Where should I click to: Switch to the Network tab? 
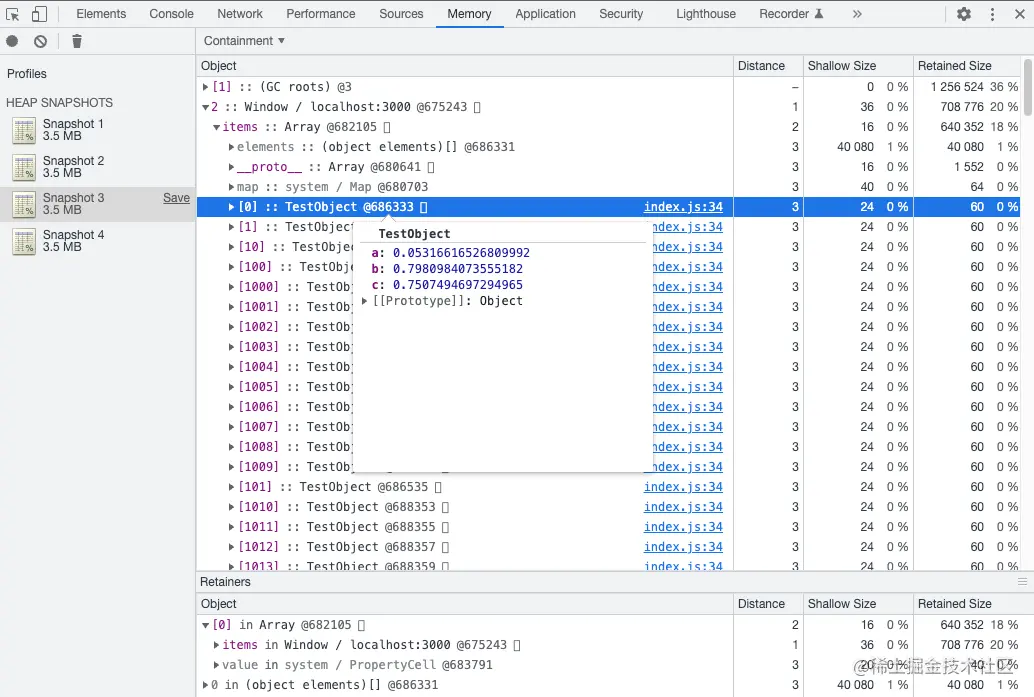pos(240,14)
